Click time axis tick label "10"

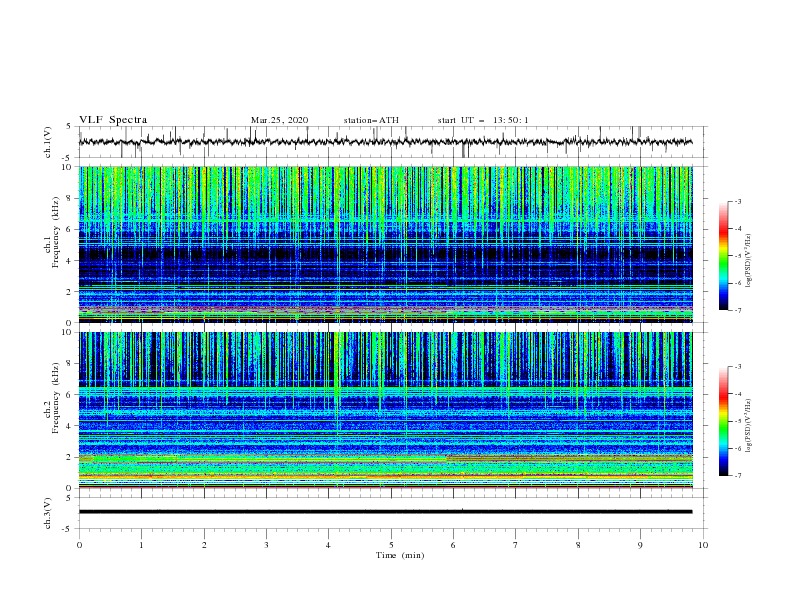[x=703, y=545]
